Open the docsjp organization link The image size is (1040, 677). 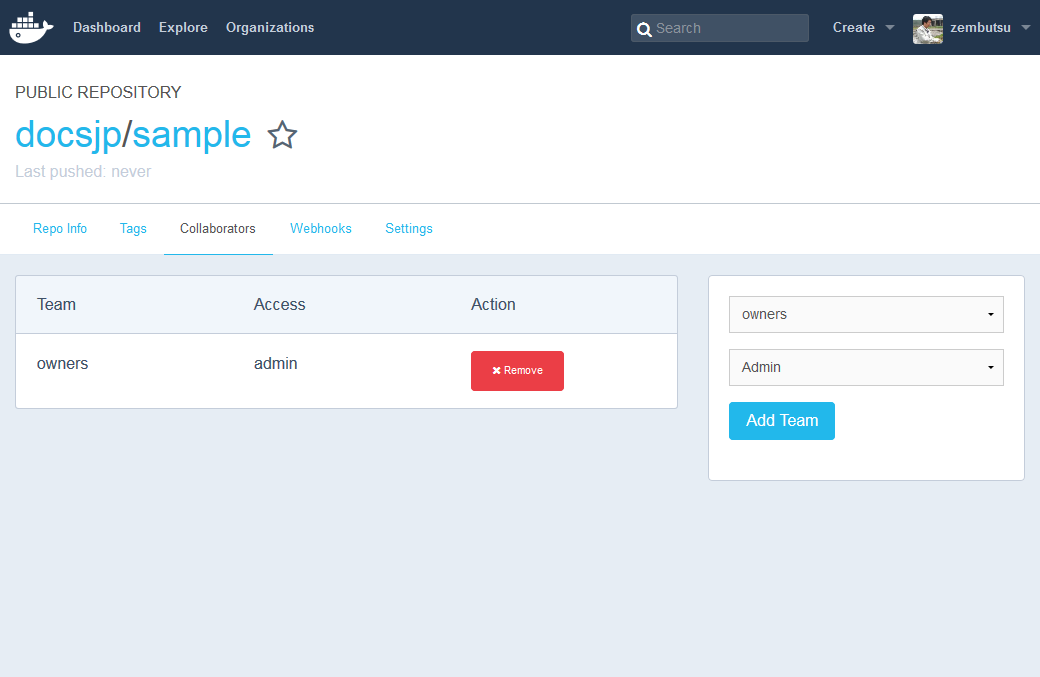click(68, 135)
